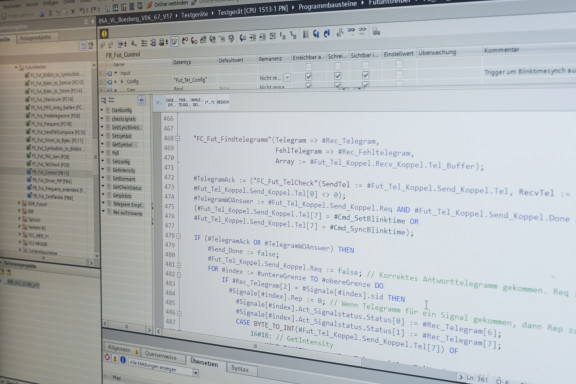Viewport: 576px width, 384px height.
Task: Click the Testgeräte breadcrumb segment
Action: pos(194,14)
